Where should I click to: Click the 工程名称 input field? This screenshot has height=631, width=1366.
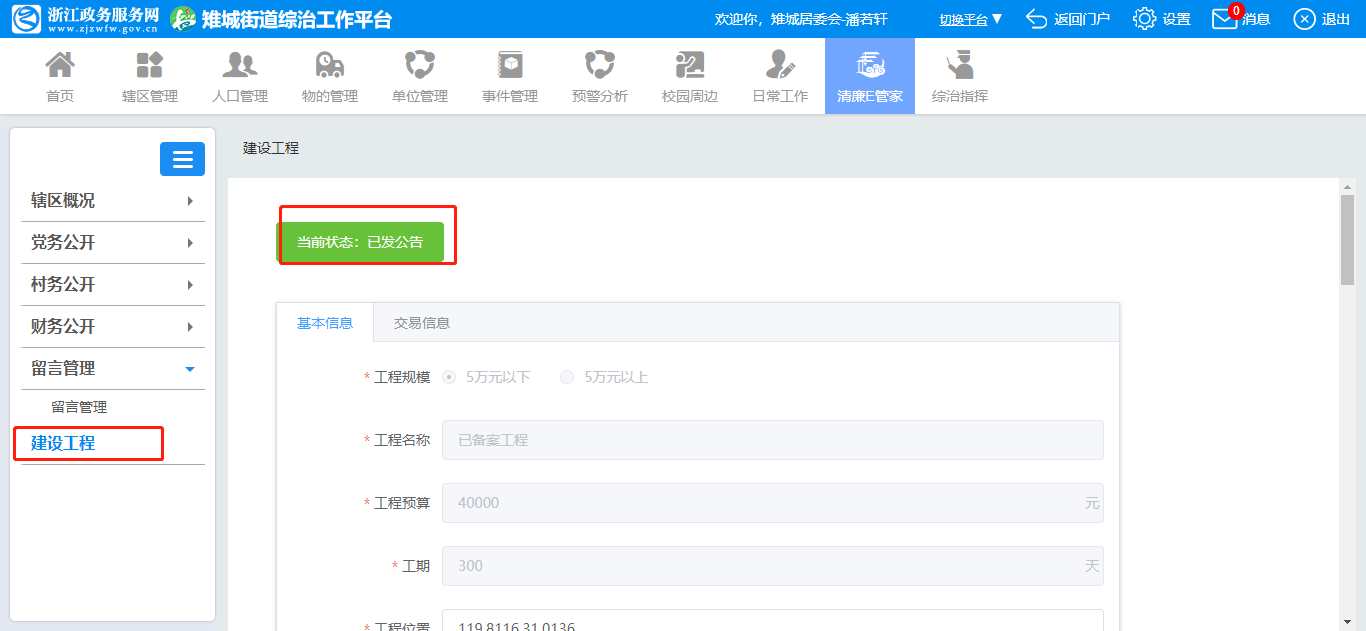[x=773, y=440]
